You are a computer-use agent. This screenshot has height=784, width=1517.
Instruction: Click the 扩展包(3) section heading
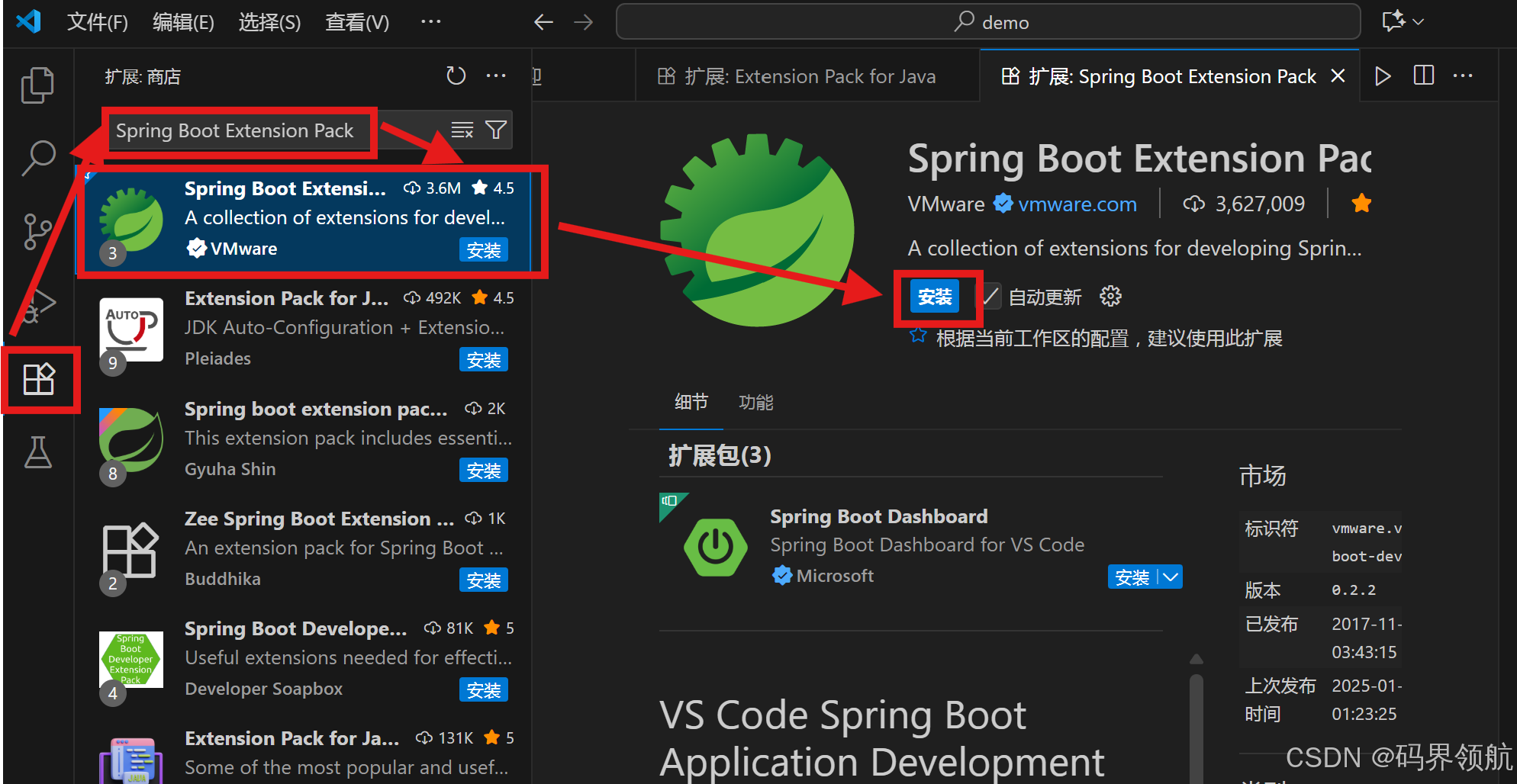[720, 455]
